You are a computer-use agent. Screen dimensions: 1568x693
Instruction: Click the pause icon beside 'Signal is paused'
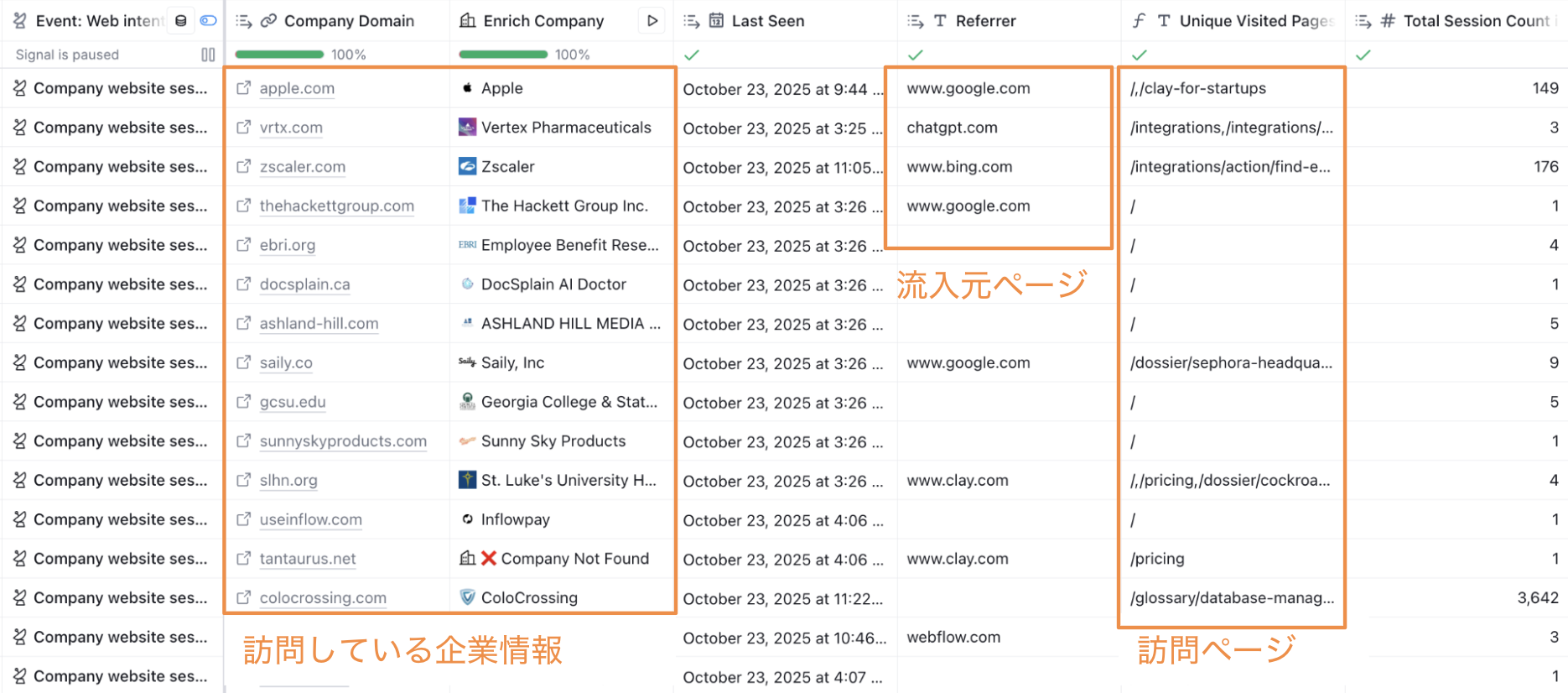pos(208,55)
